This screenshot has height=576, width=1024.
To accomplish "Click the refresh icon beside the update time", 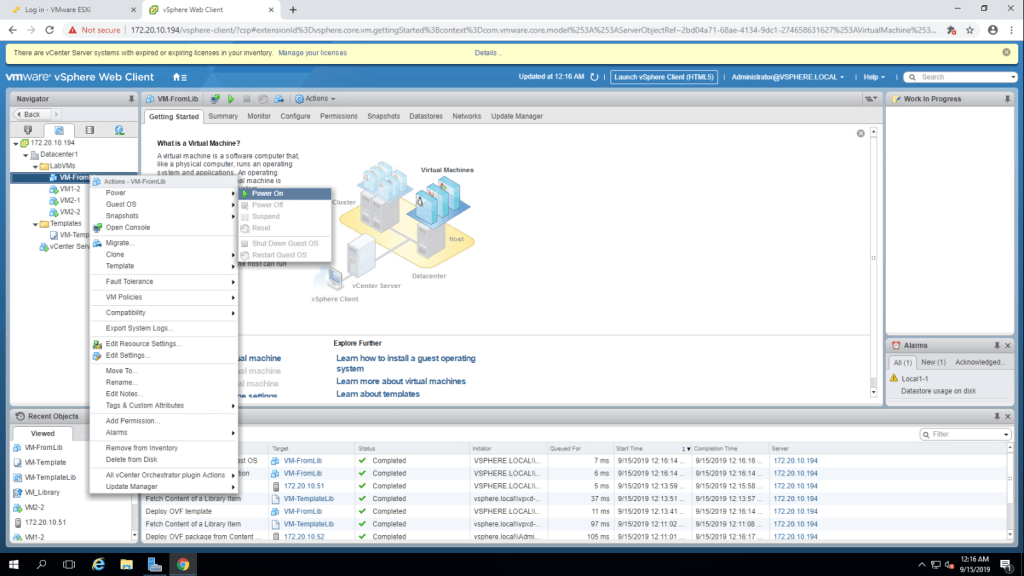I will click(x=594, y=77).
